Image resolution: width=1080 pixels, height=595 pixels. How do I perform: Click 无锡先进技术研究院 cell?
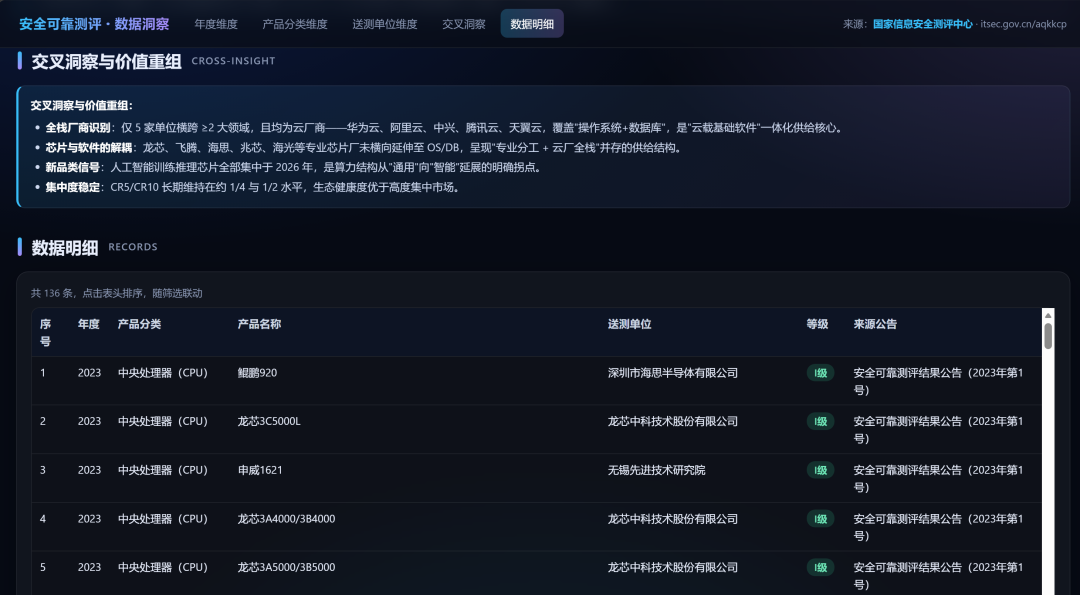coord(656,470)
